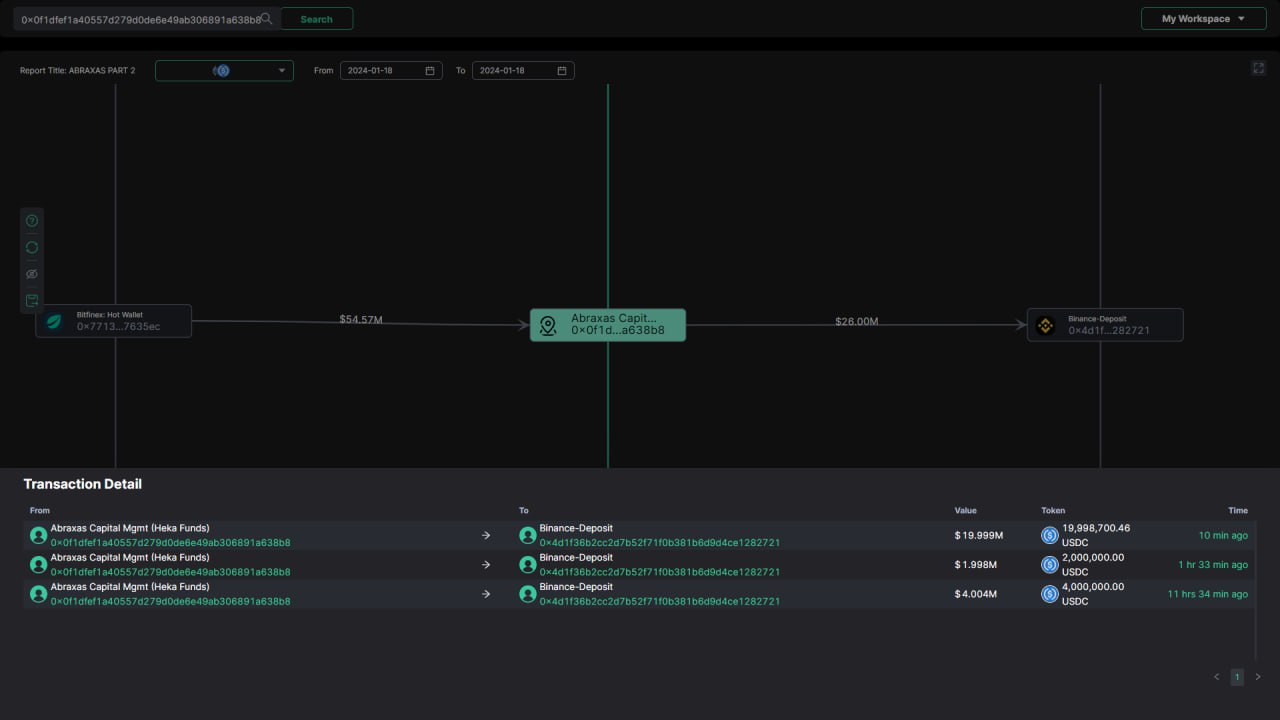Open the sender address link in the $4.004M row
This screenshot has width=1280, height=720.
171,601
